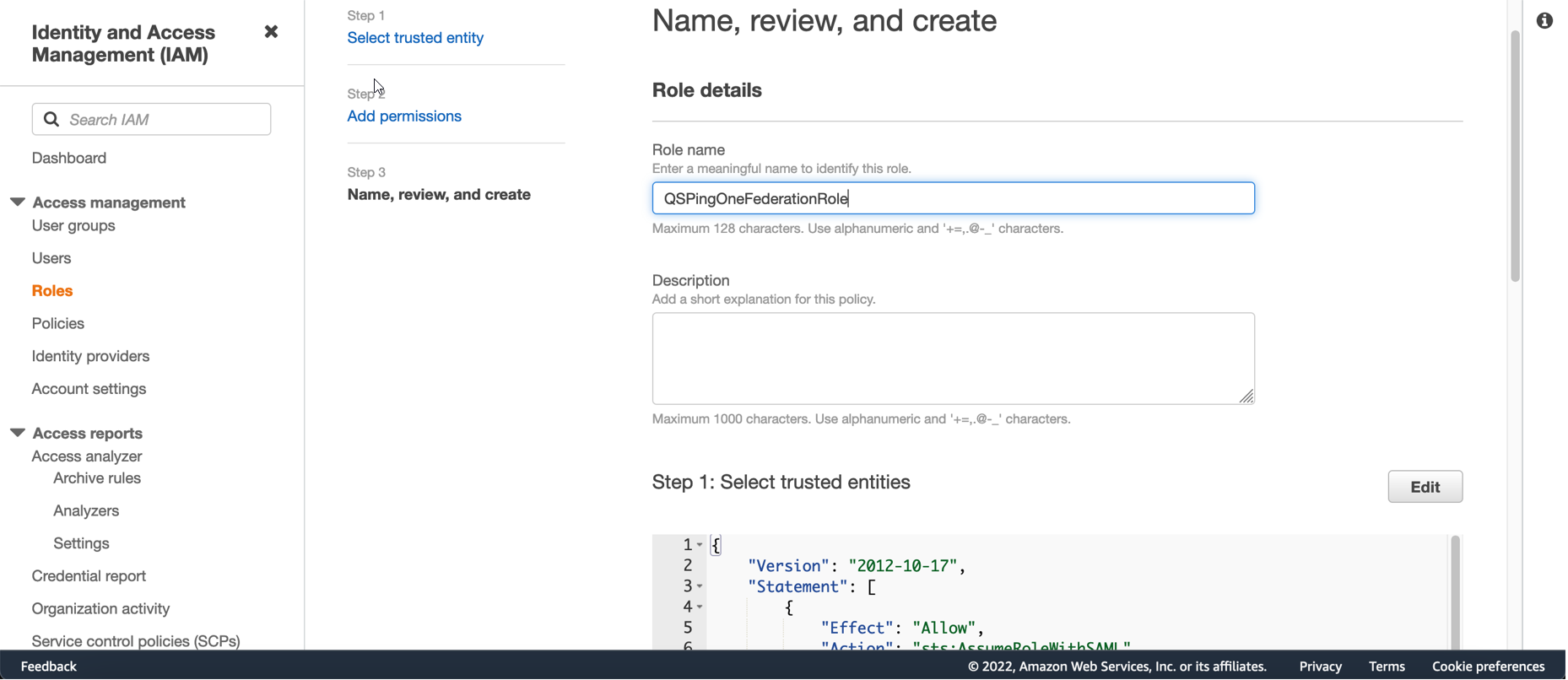
Task: Collapse the Access reports section
Action: coord(17,433)
